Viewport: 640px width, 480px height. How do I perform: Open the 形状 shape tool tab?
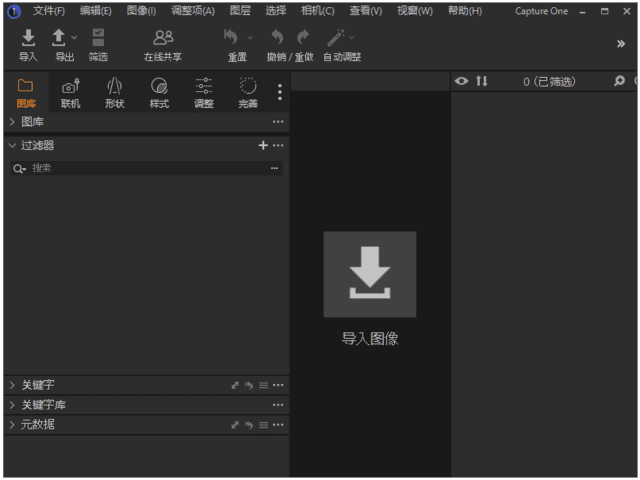114,88
